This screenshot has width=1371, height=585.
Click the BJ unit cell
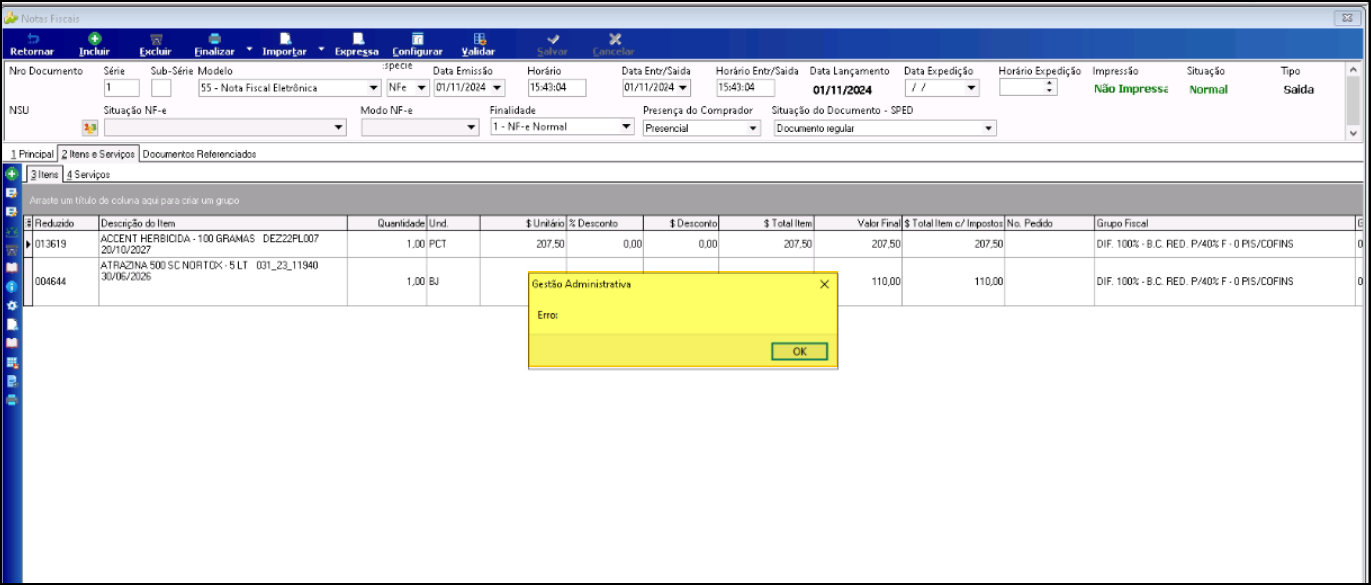[453, 282]
